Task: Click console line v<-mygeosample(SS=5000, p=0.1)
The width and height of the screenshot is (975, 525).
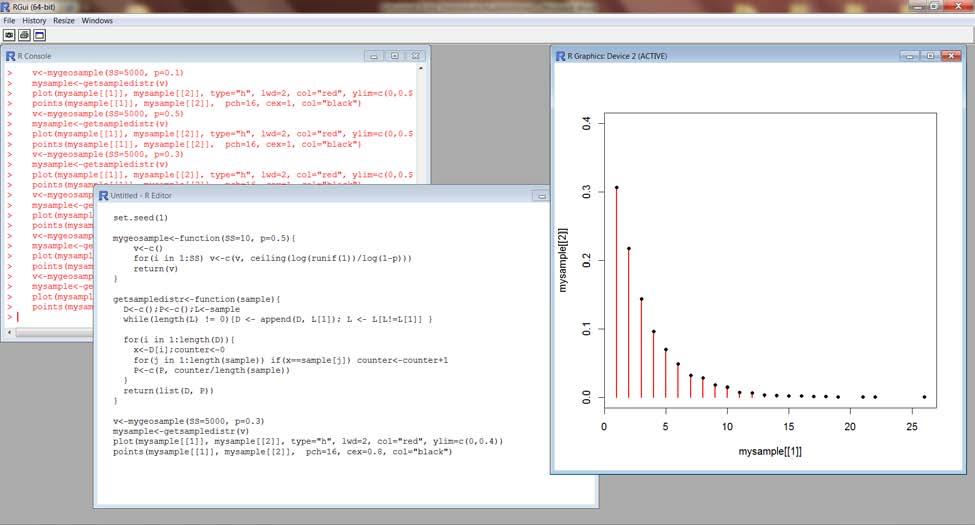Action: pyautogui.click(x=108, y=73)
